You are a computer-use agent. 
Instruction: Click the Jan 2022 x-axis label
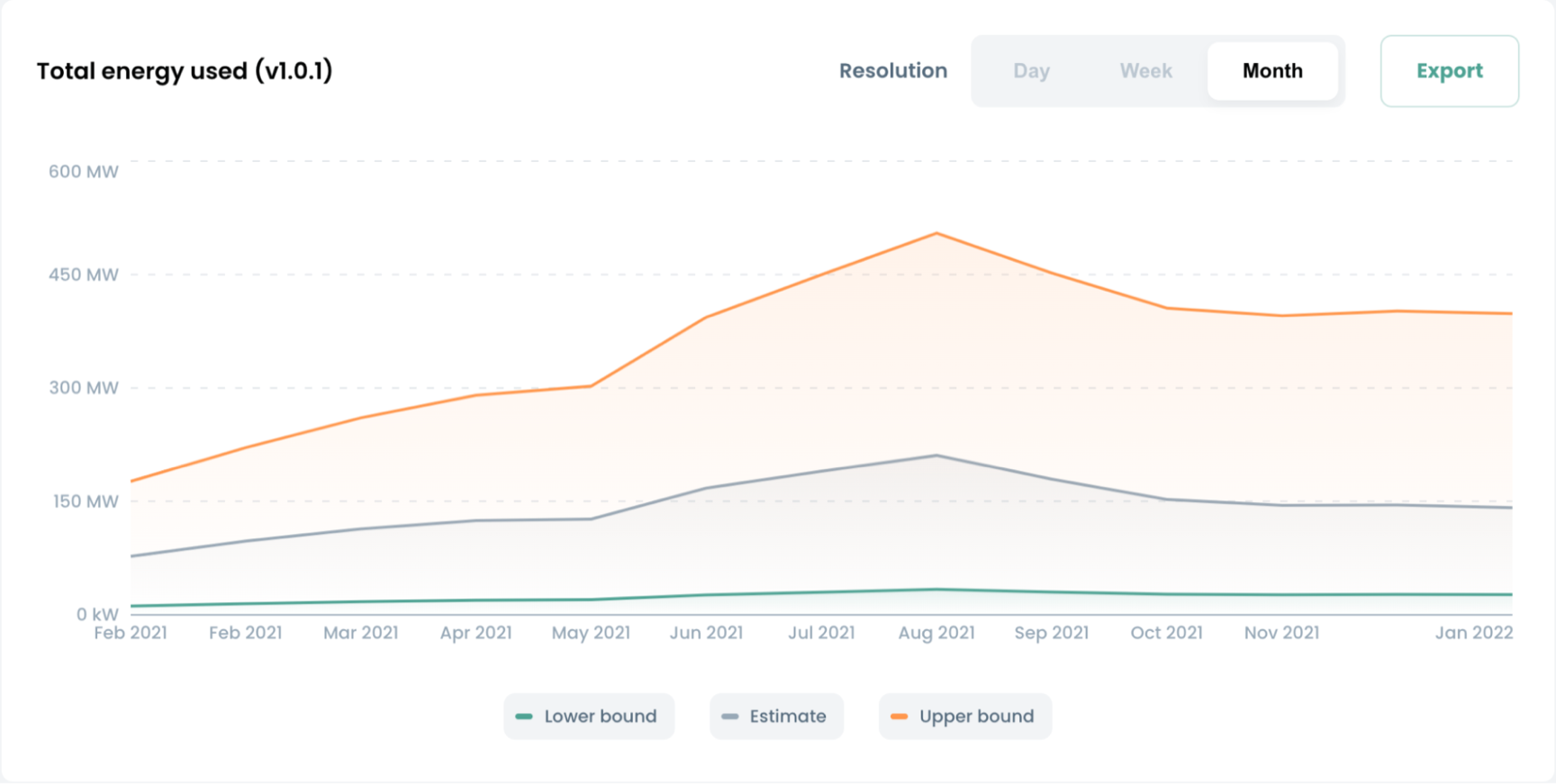pos(1473,633)
